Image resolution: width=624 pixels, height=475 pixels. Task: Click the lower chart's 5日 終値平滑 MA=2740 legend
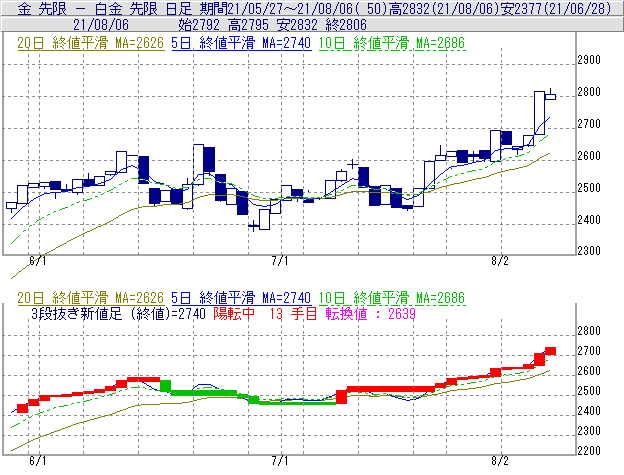241,298
